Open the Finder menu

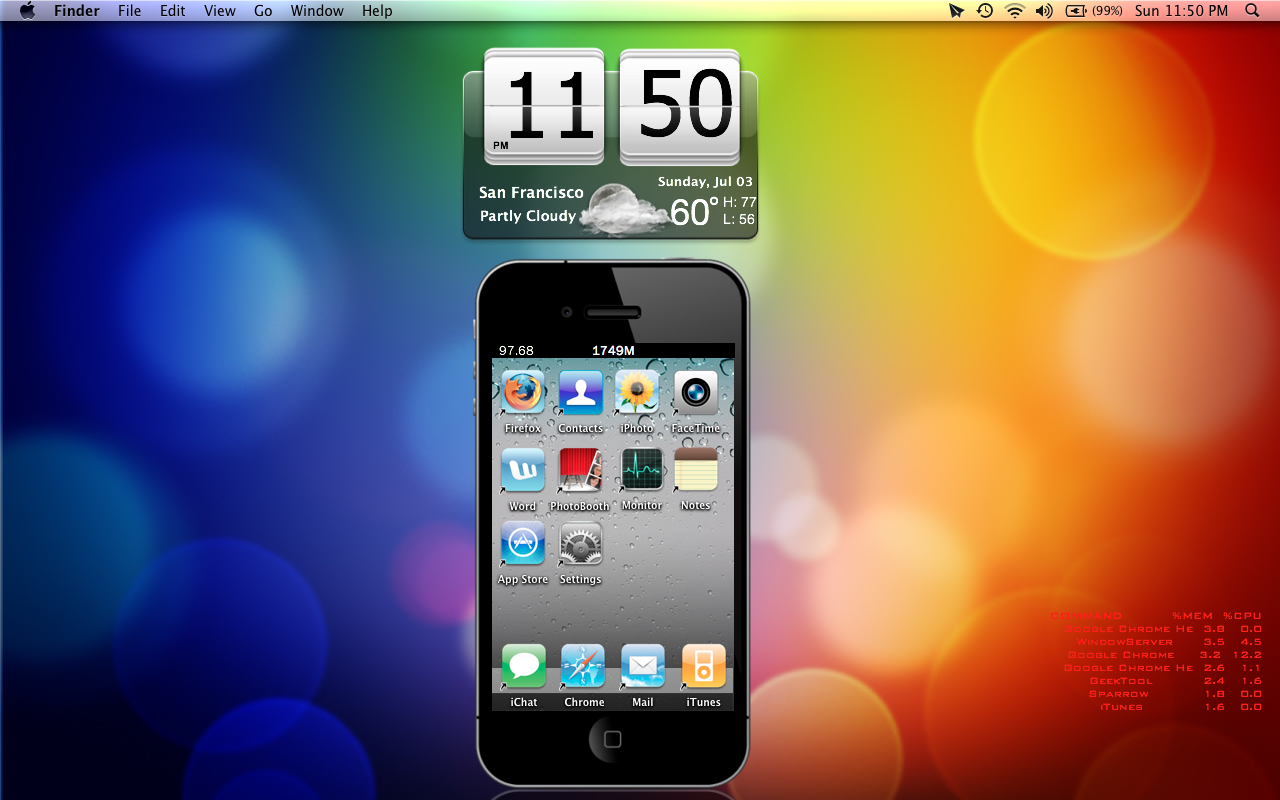pos(77,11)
